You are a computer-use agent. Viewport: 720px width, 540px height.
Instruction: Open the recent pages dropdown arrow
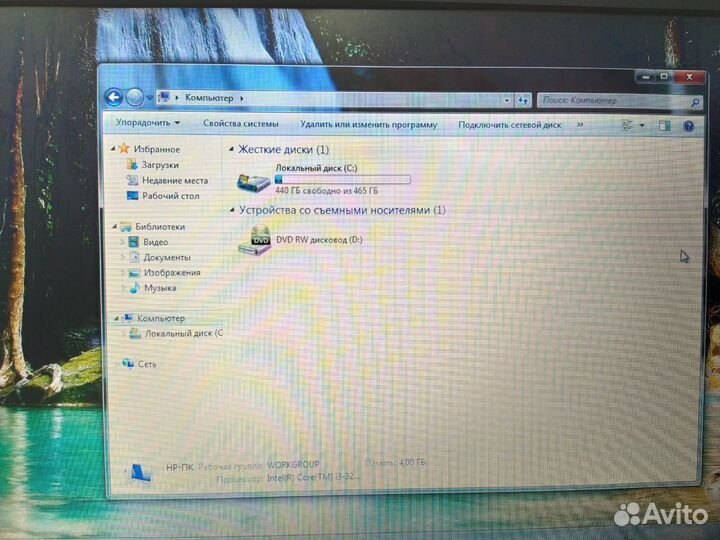[x=149, y=98]
